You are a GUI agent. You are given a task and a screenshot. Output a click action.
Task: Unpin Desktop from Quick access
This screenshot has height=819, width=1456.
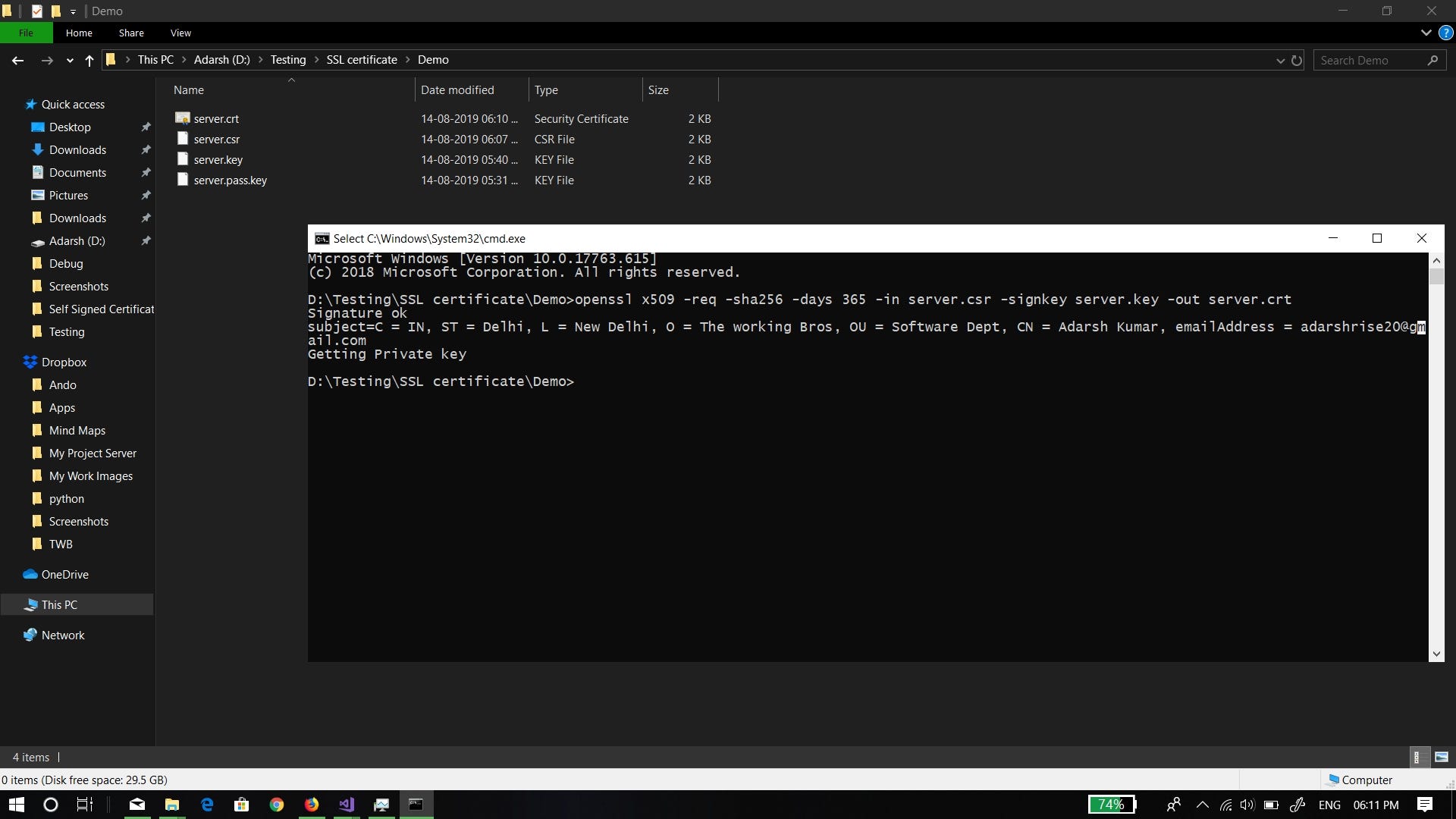pos(146,127)
